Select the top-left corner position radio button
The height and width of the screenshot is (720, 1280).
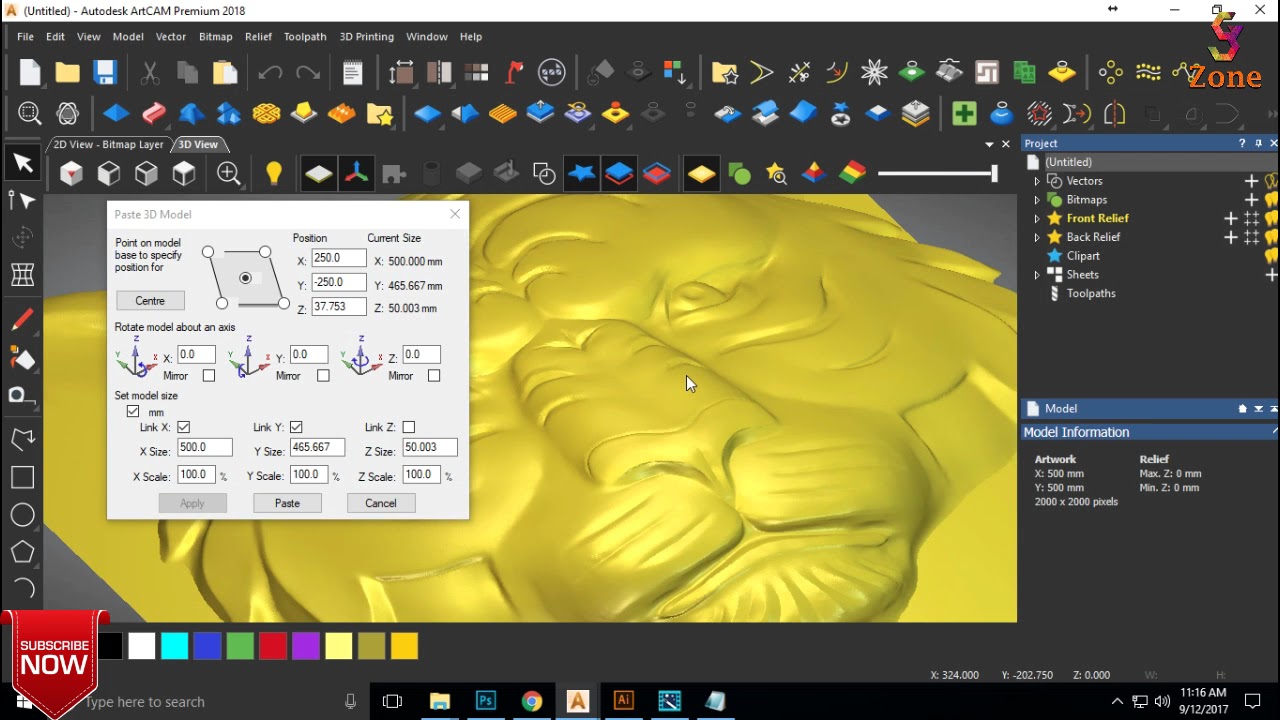(208, 252)
